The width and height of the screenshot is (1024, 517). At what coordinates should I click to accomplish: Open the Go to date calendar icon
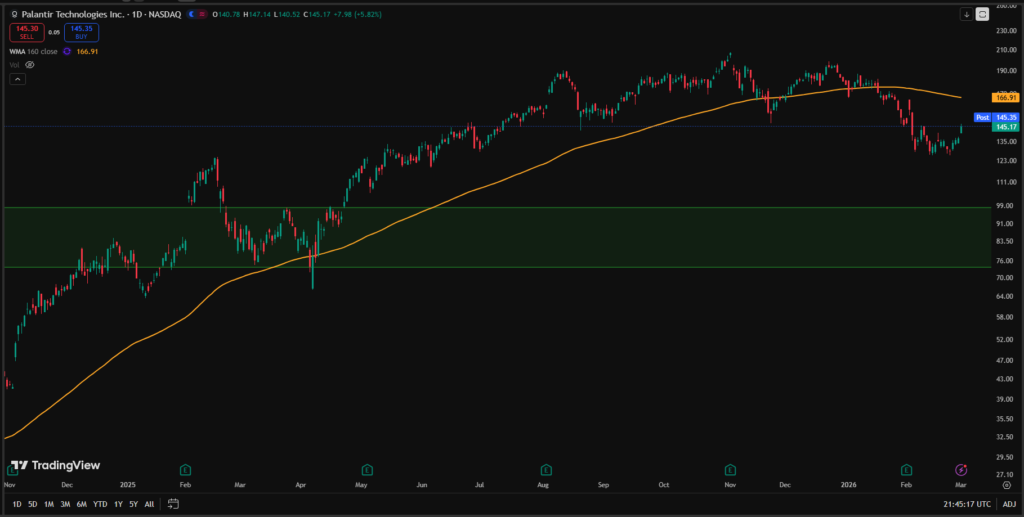click(x=173, y=503)
